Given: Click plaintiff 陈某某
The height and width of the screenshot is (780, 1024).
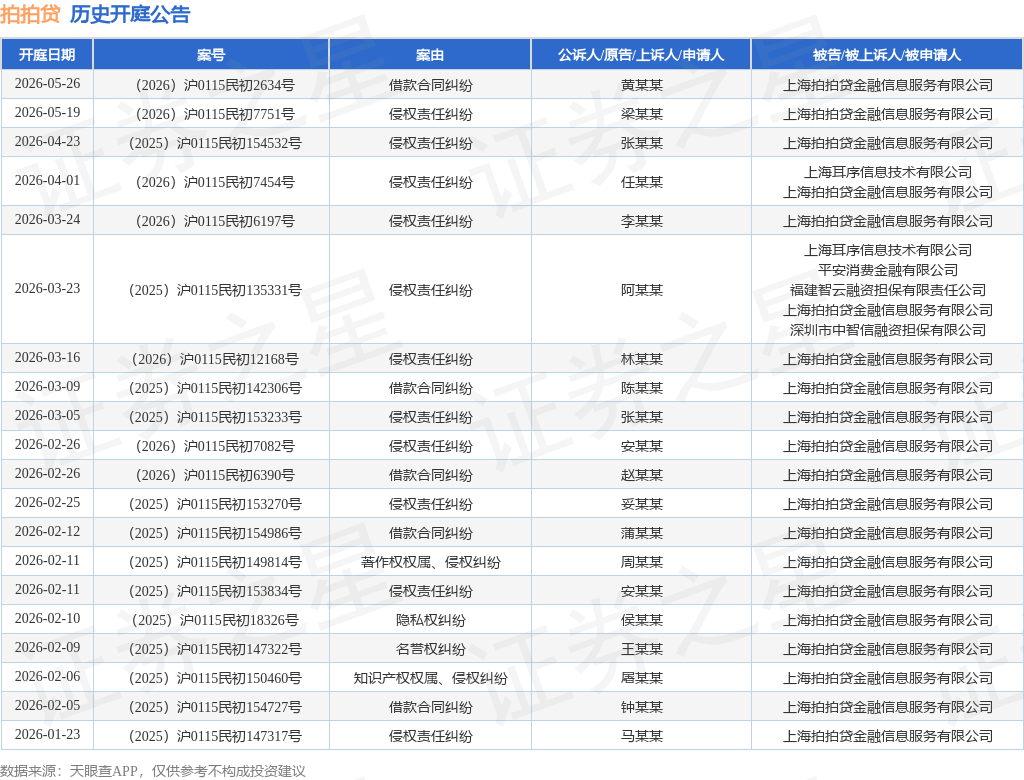Looking at the screenshot, I should pyautogui.click(x=641, y=388).
